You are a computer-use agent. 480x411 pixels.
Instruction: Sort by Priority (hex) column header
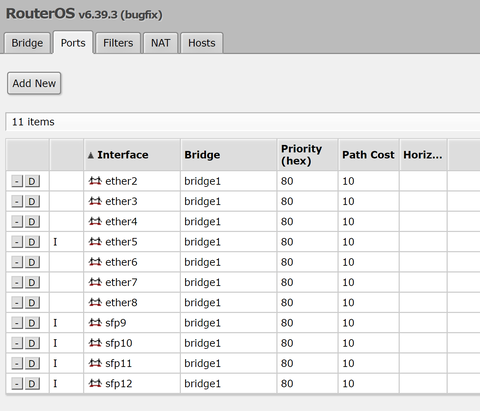307,155
